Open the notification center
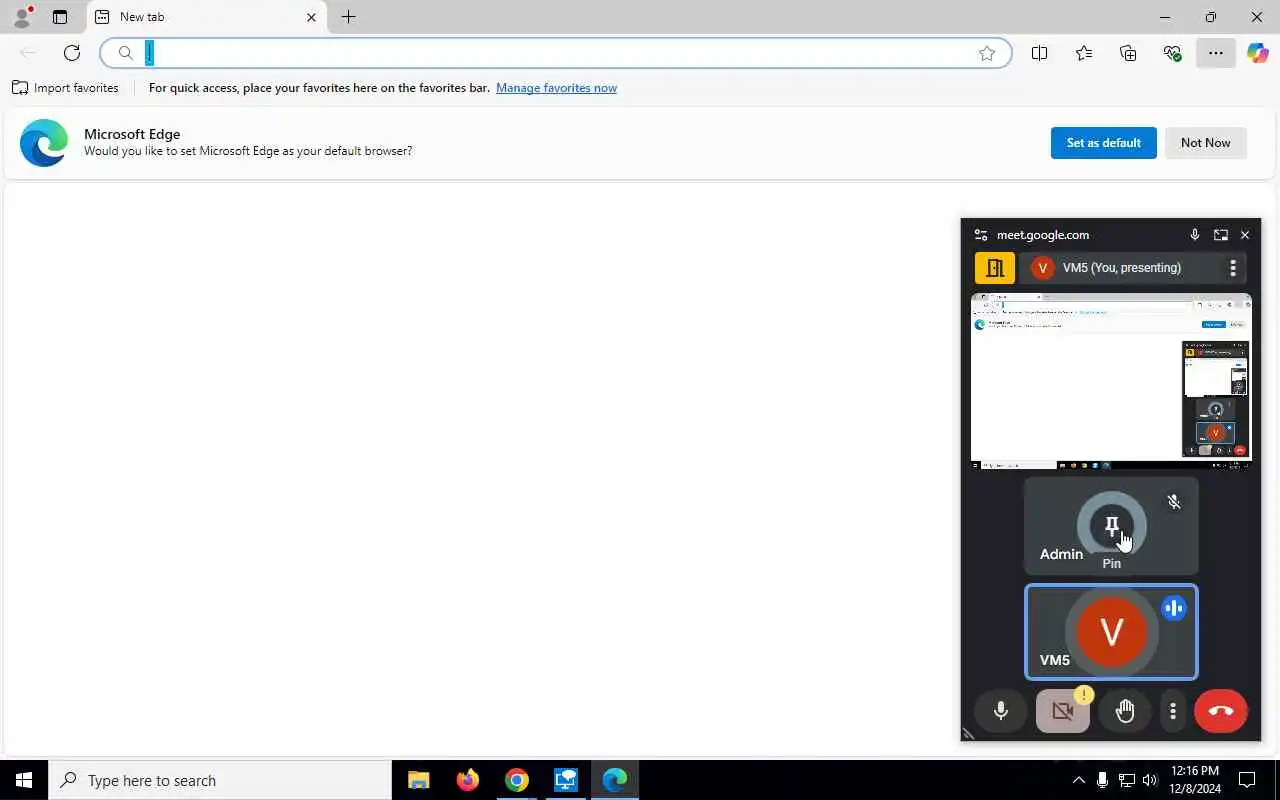This screenshot has height=800, width=1280. pyautogui.click(x=1247, y=780)
